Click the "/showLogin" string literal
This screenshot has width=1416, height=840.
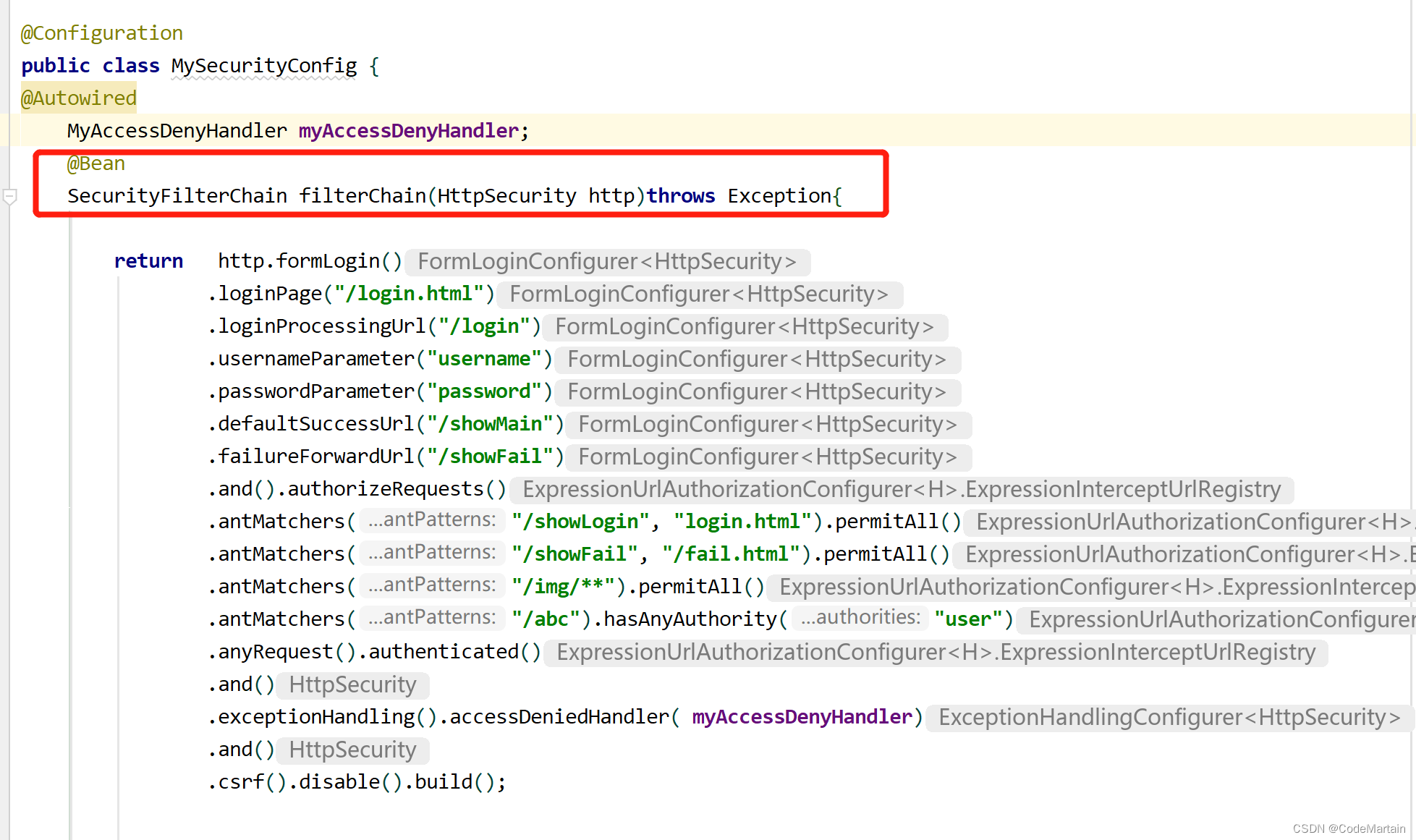580,522
